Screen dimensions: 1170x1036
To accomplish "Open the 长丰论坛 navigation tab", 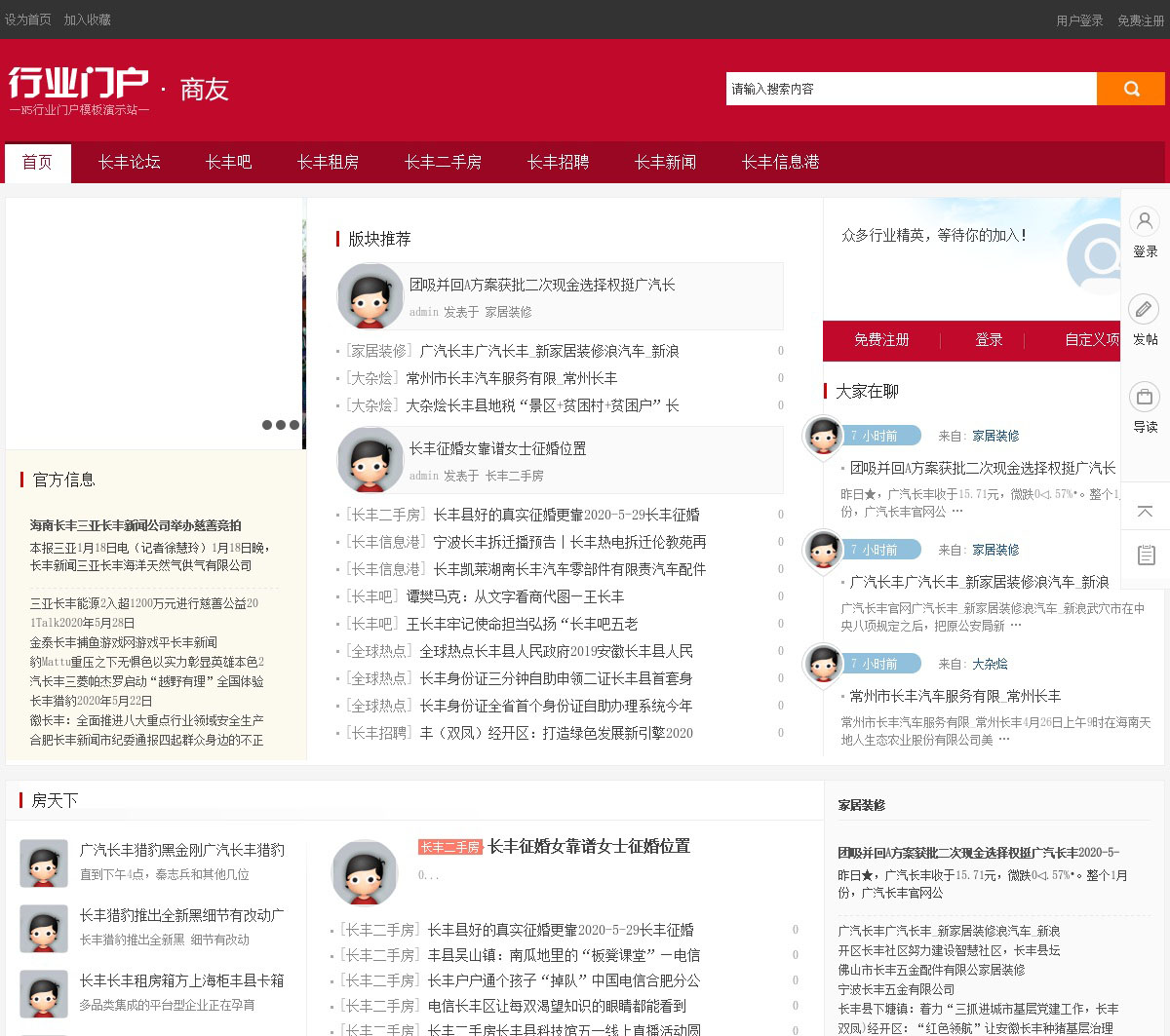I will tap(129, 162).
